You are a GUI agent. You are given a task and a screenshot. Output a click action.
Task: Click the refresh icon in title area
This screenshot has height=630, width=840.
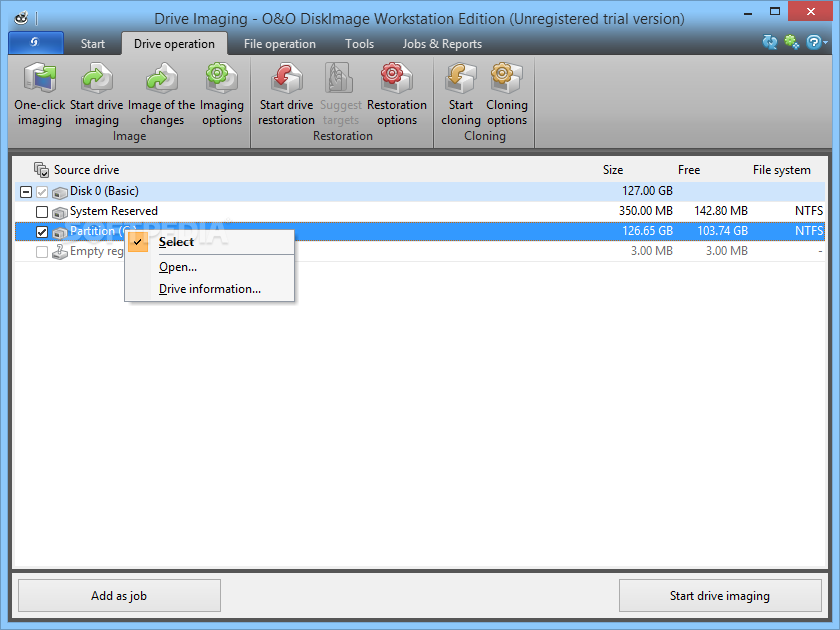[770, 42]
